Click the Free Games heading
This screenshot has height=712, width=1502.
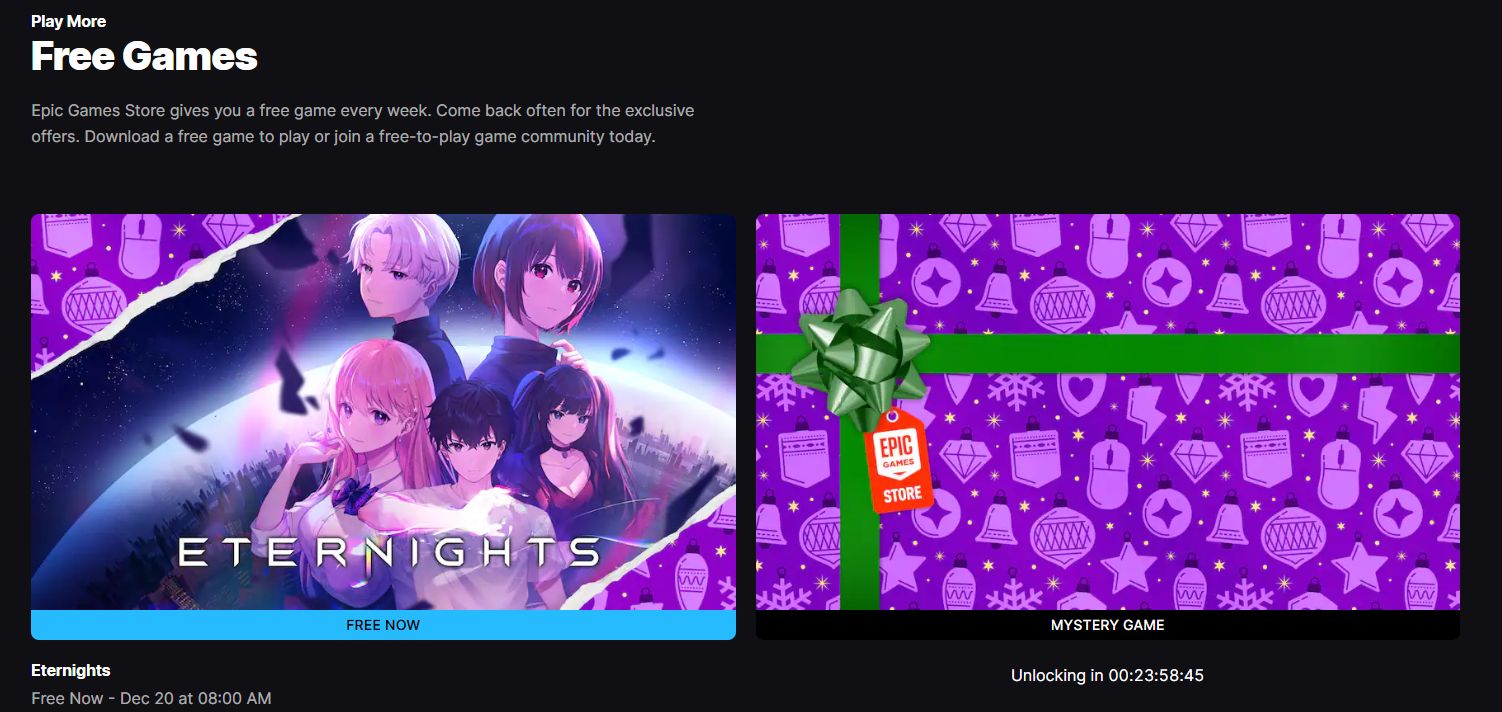[x=144, y=56]
